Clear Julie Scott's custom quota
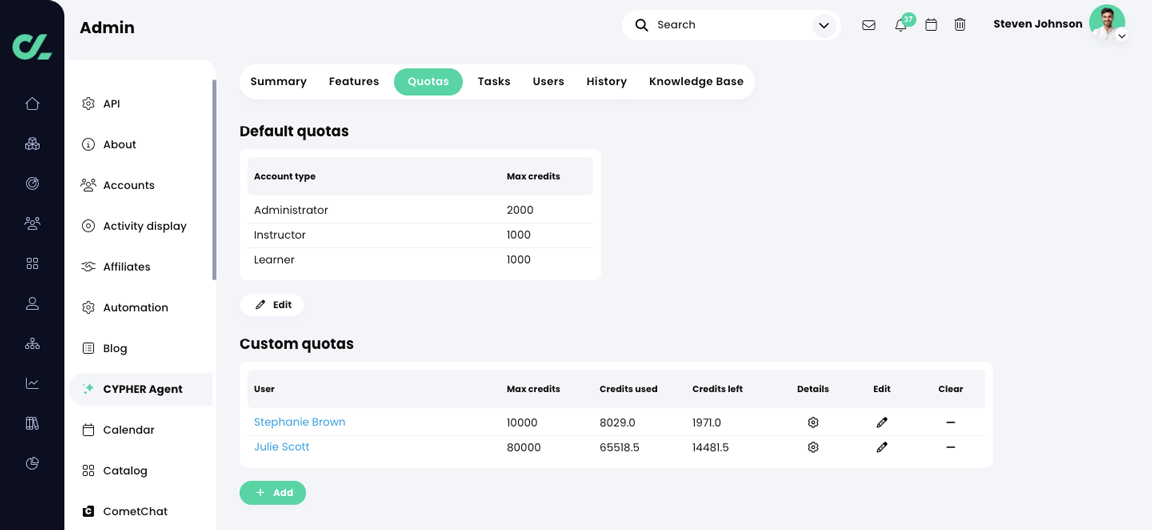This screenshot has height=530, width=1152. [950, 447]
